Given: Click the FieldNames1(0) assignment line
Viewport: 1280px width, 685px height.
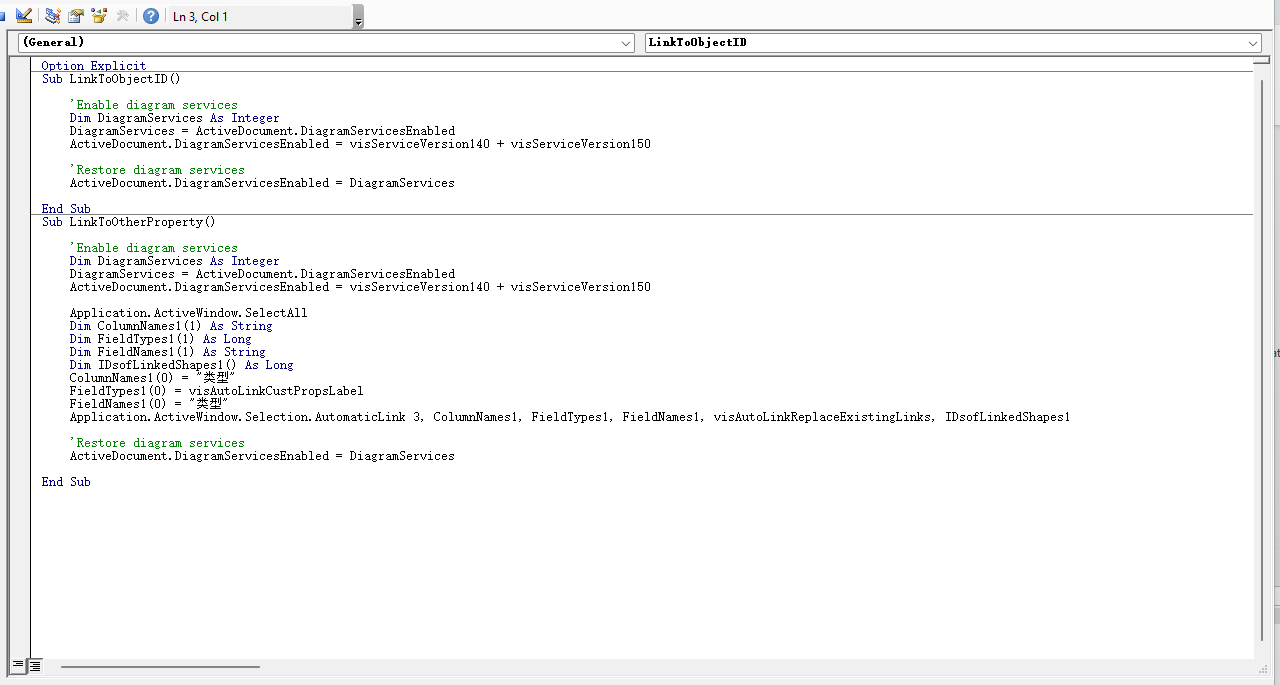Looking at the screenshot, I should point(150,404).
